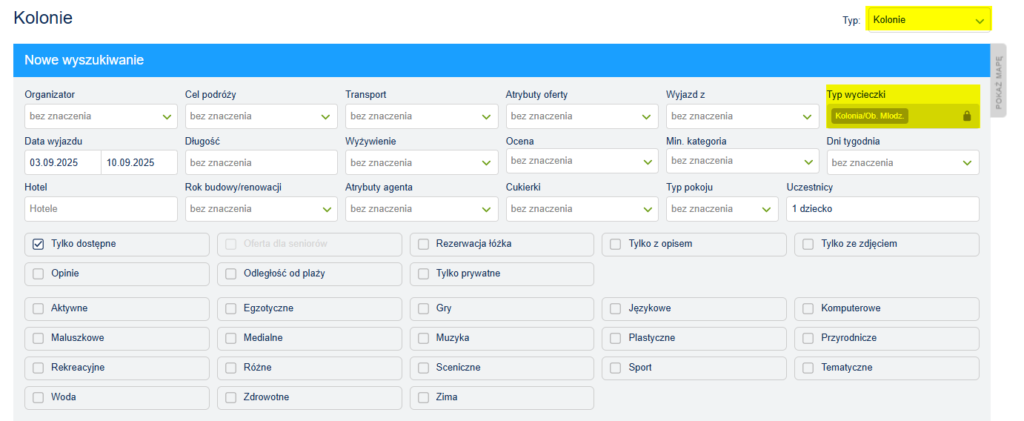This screenshot has height=421, width=1024.
Task: Click the lock icon in Typ wycieczki
Action: coord(966,116)
